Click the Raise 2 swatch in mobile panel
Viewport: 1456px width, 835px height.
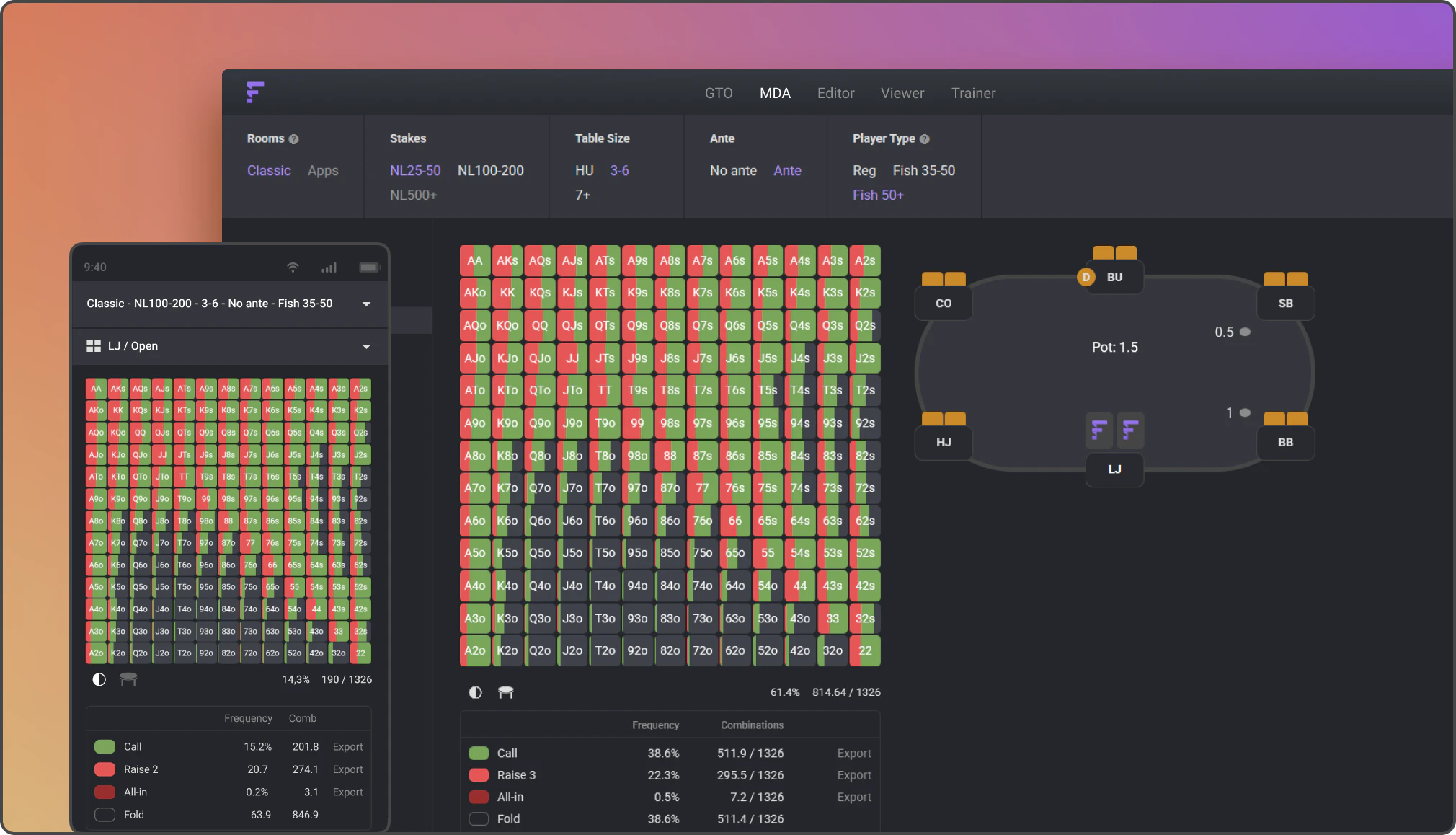tap(105, 769)
